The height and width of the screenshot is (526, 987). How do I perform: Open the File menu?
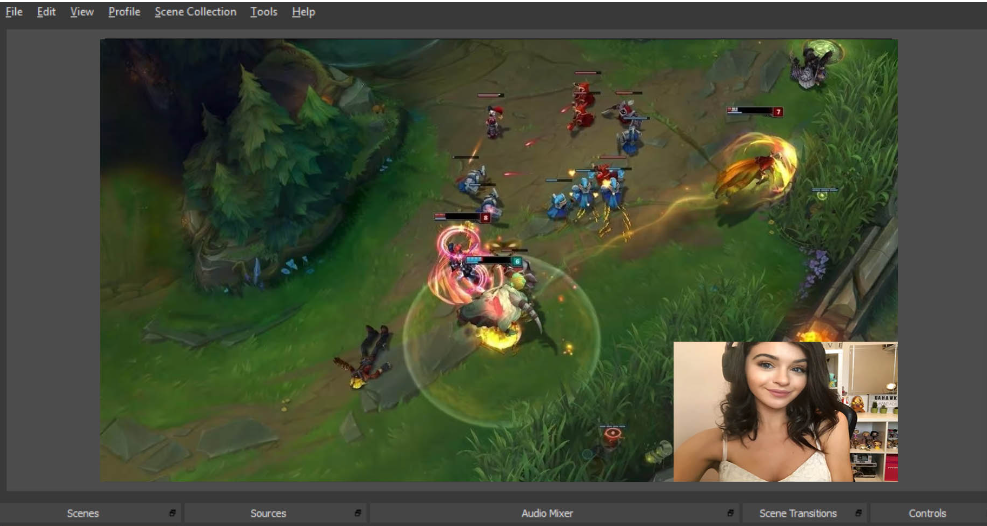pyautogui.click(x=14, y=12)
